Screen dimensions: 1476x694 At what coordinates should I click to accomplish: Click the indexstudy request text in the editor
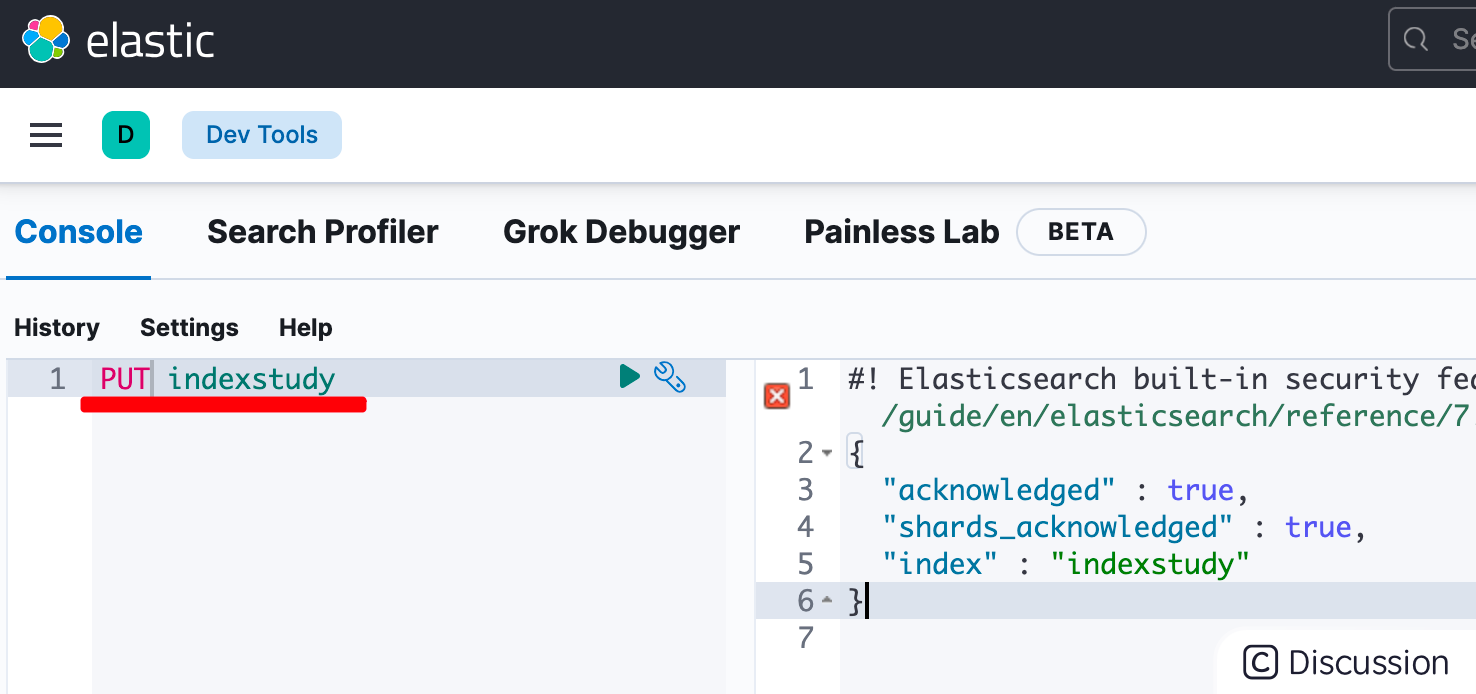pyautogui.click(x=252, y=379)
